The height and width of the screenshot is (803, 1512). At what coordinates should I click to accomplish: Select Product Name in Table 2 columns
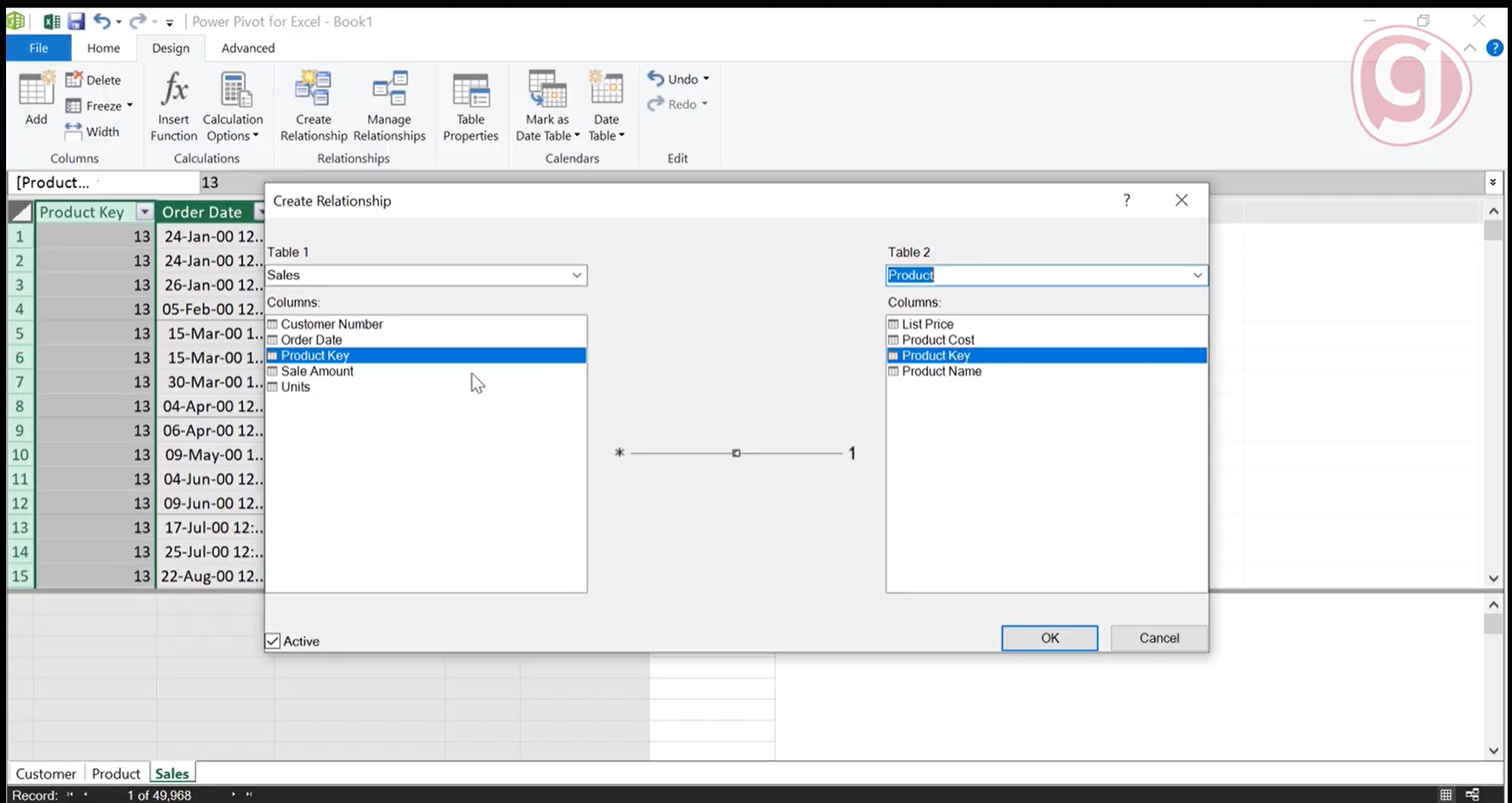click(941, 371)
